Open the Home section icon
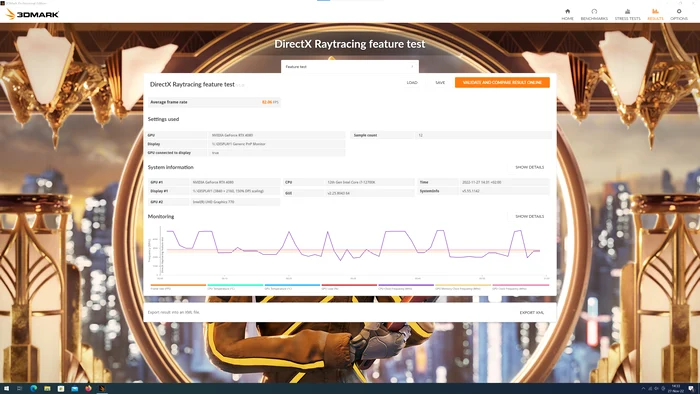The height and width of the screenshot is (394, 700). 567,14
